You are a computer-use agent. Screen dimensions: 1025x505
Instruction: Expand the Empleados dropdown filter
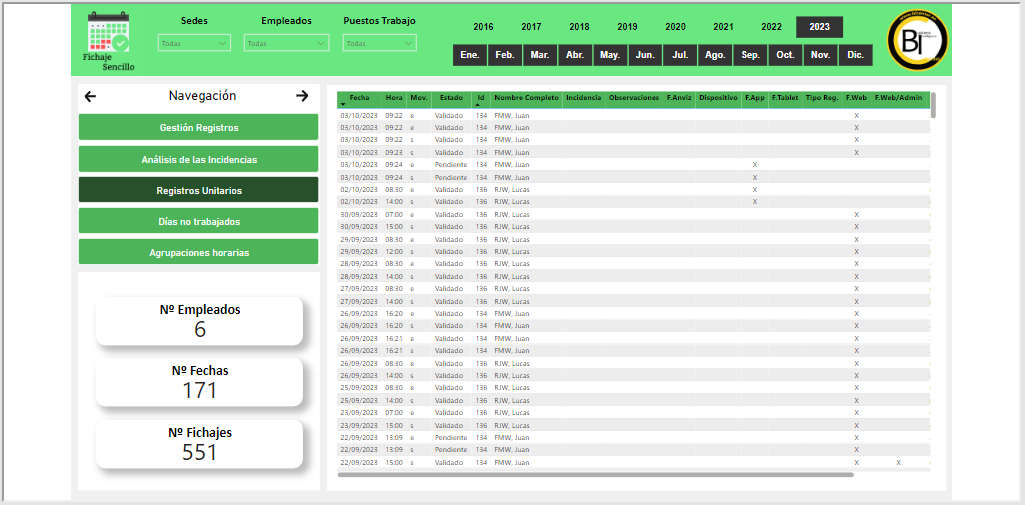(x=286, y=43)
